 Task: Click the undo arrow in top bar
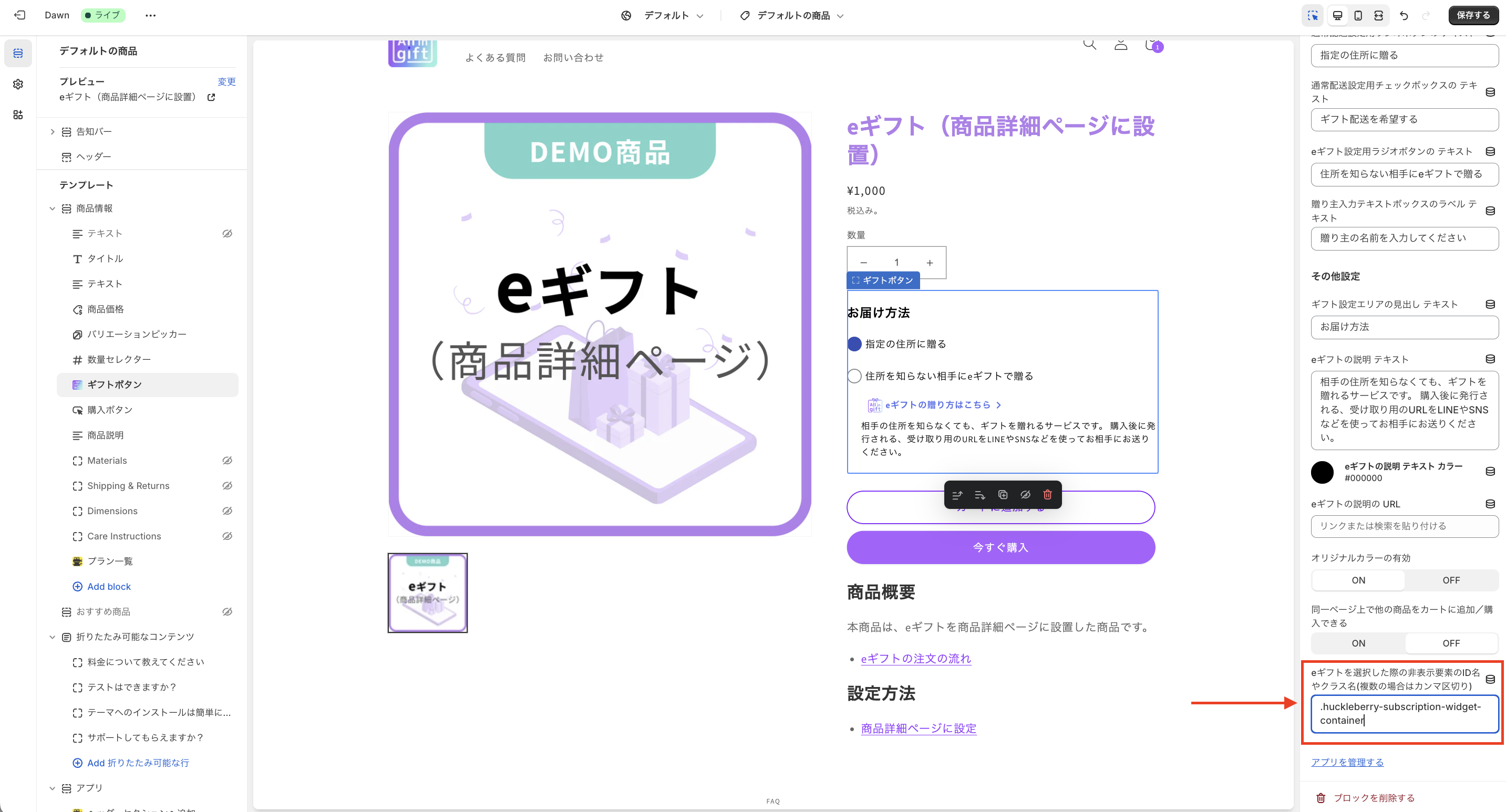[x=1404, y=16]
